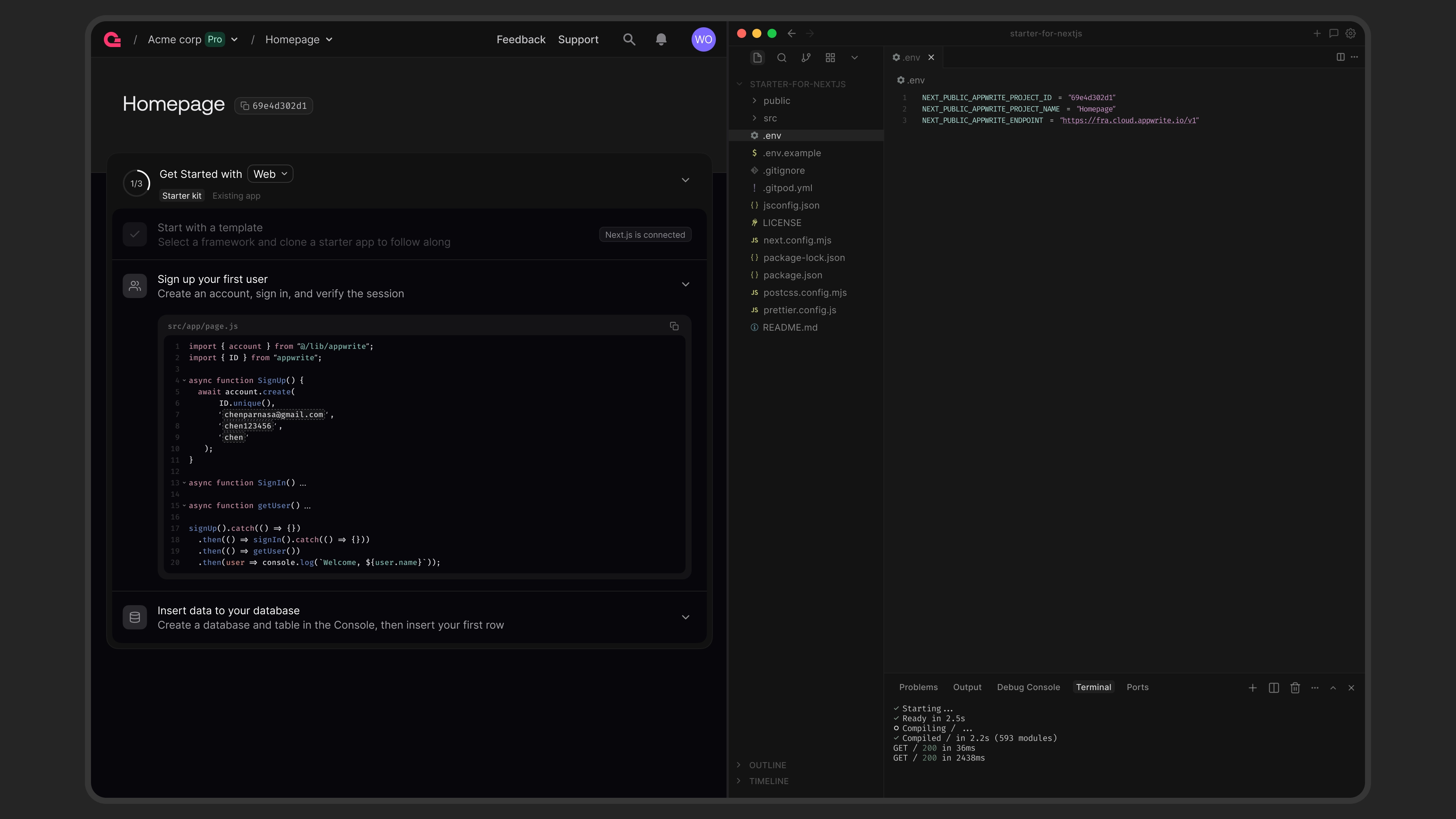This screenshot has width=1456, height=819.
Task: Copy the src/app/page.js code snippet
Action: 674,326
